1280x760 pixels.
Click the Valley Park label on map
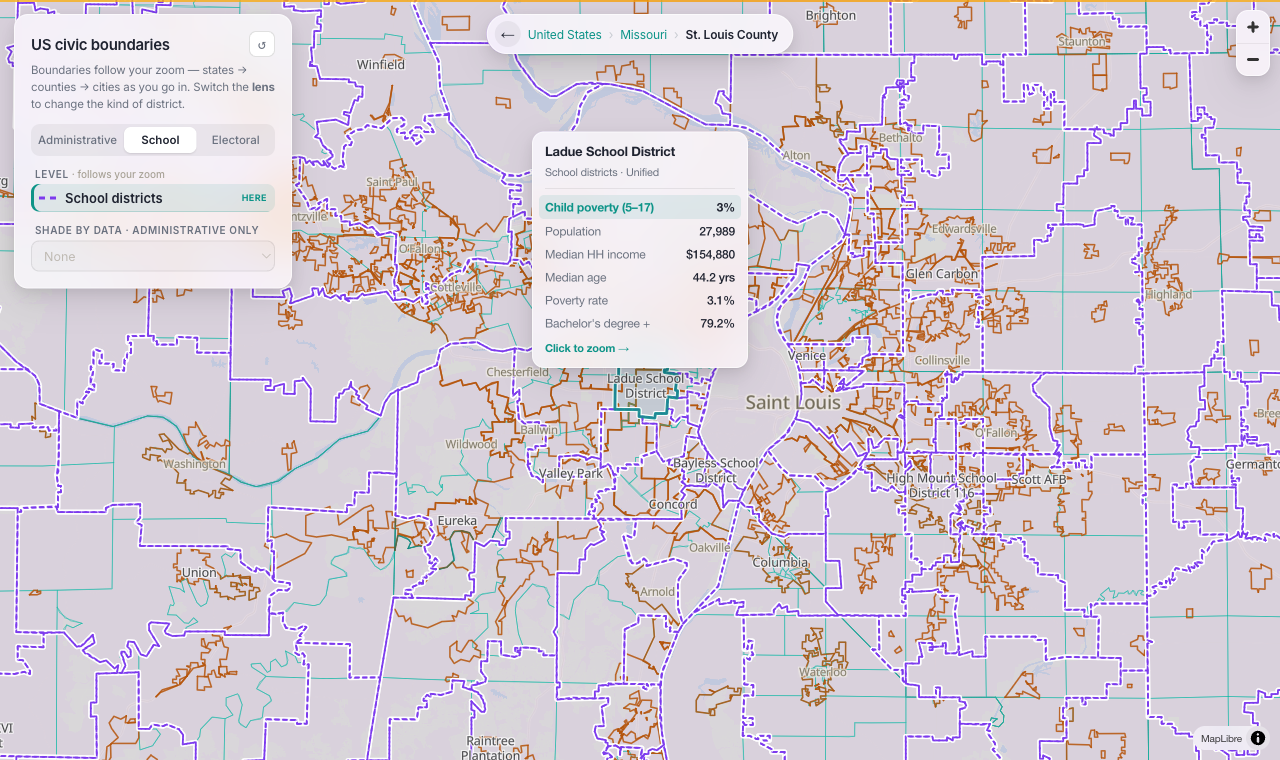pos(571,473)
